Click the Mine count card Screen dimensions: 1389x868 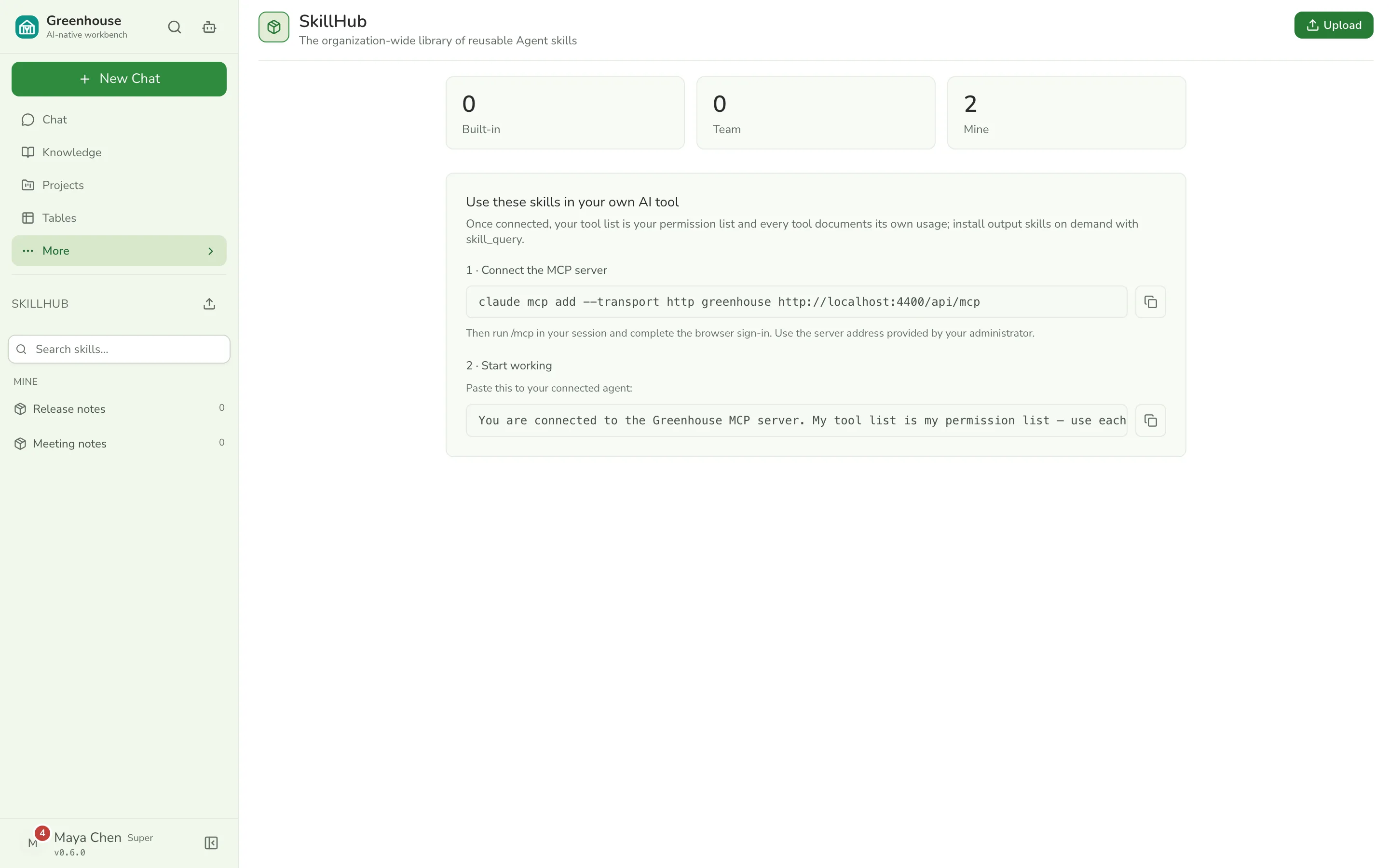coord(1066,113)
